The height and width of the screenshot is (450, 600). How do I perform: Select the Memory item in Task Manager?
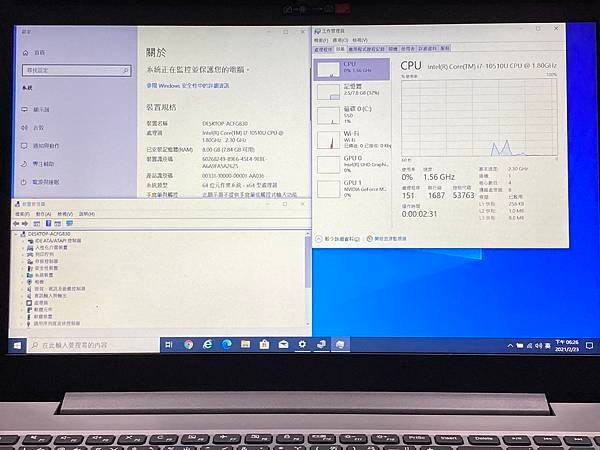click(352, 91)
